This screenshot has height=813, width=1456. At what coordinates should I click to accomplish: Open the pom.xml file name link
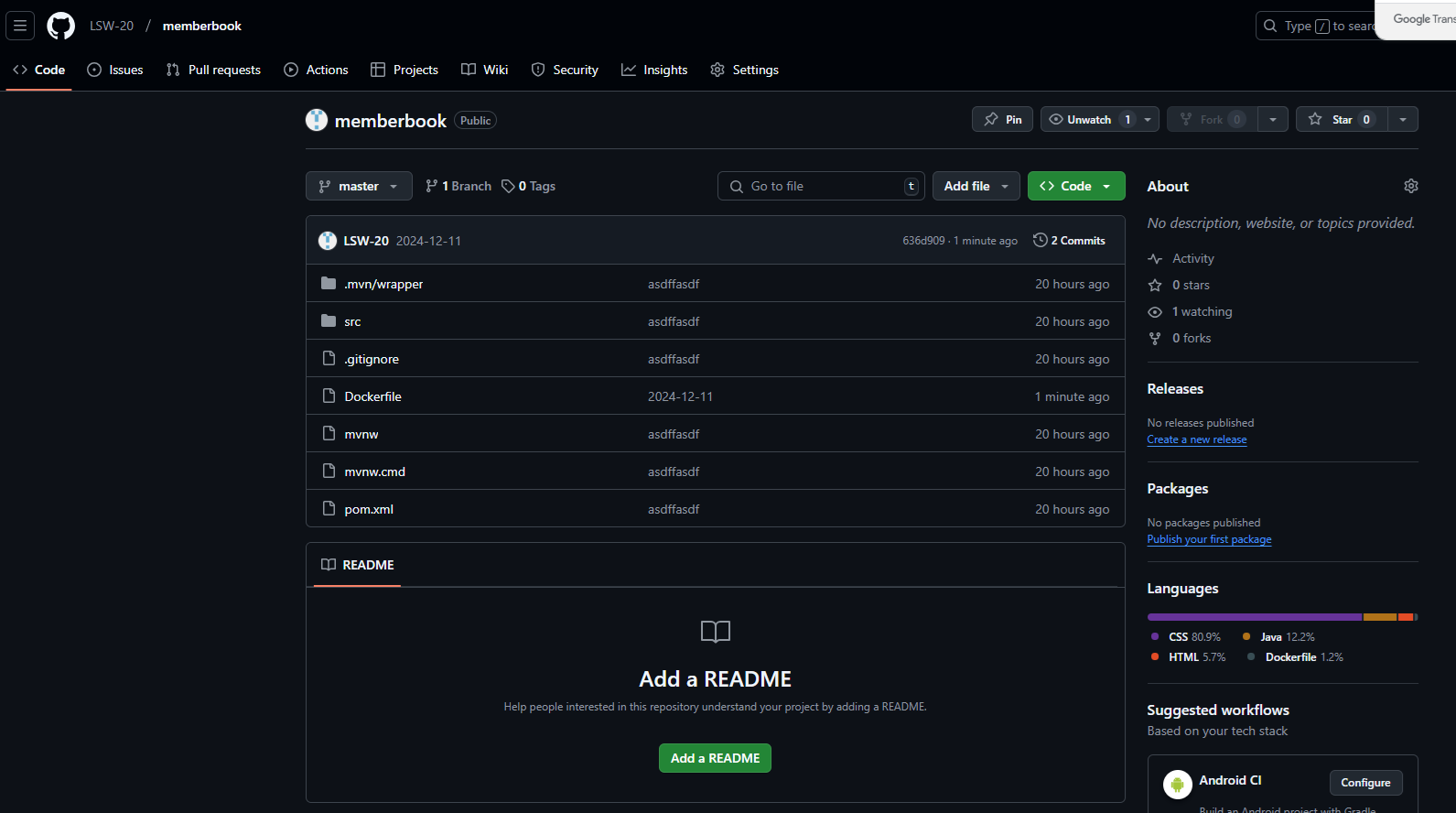[369, 509]
